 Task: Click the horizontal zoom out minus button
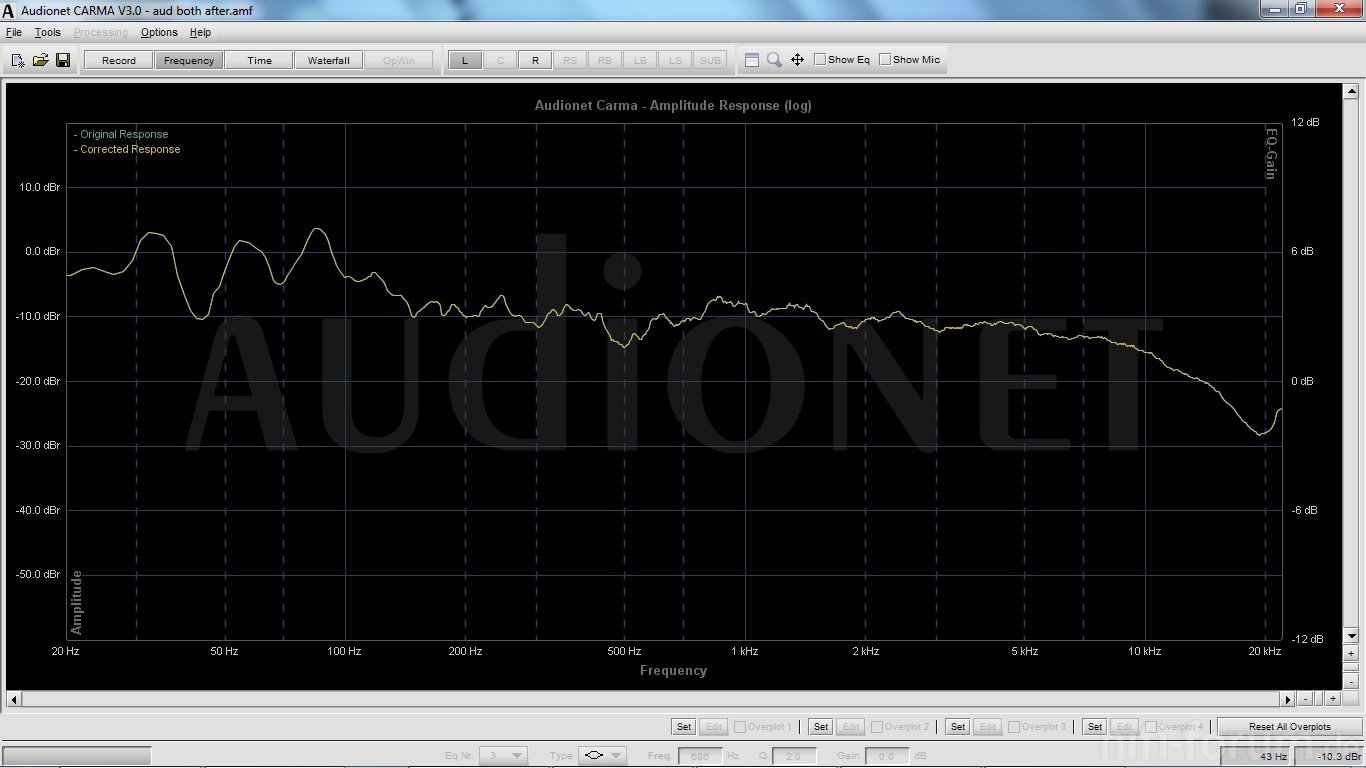pos(1305,699)
